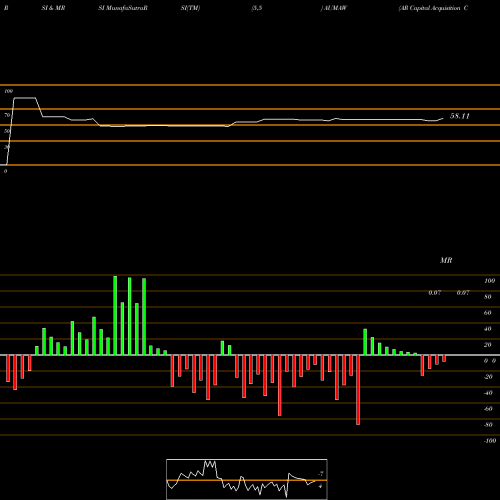Click the 60 label on the MR right axis

[x=488, y=313]
